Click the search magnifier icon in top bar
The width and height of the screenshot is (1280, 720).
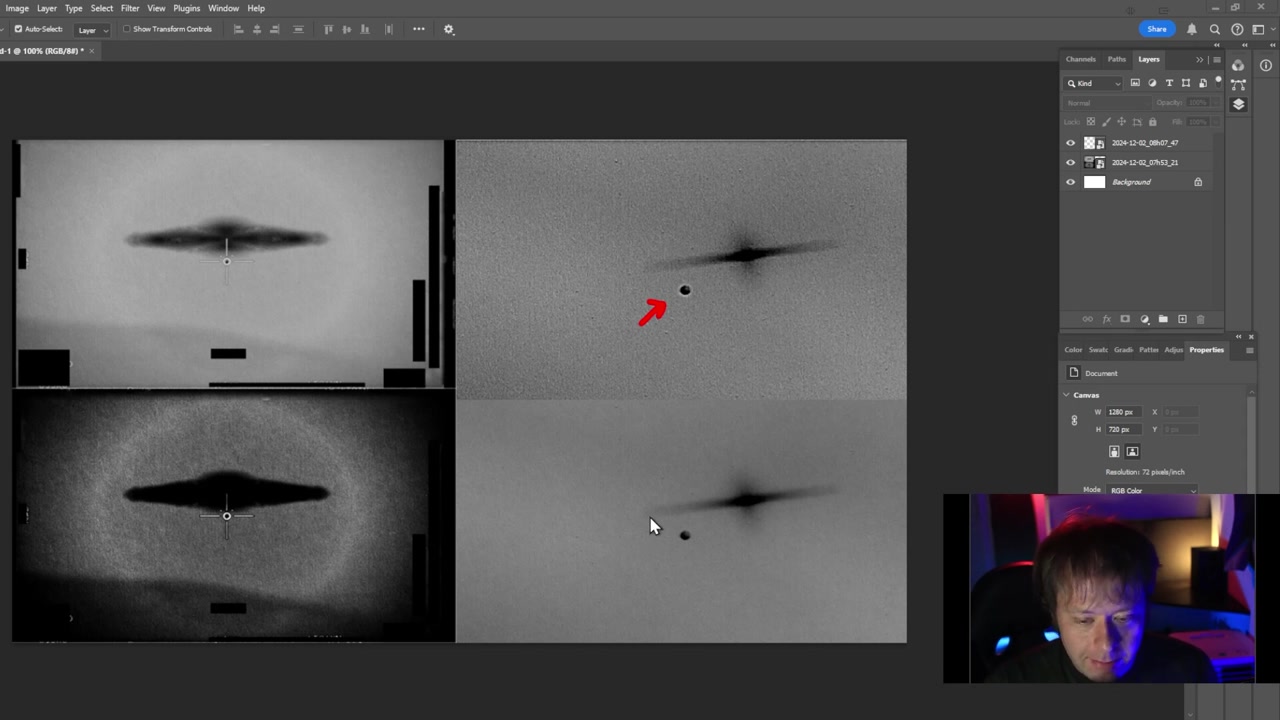coord(1215,29)
